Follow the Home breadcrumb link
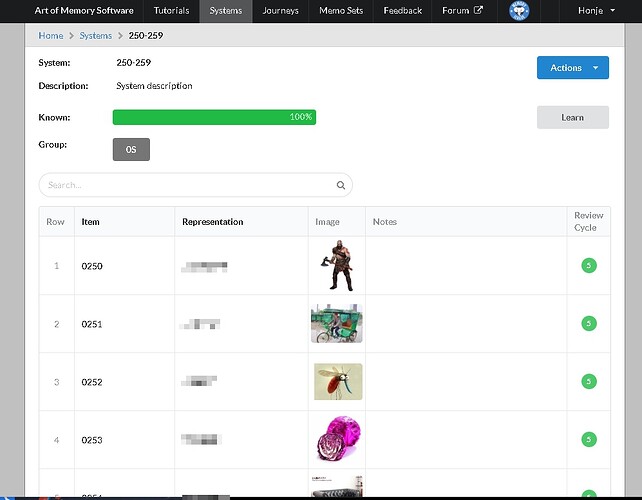The height and width of the screenshot is (500, 642). 51,36
